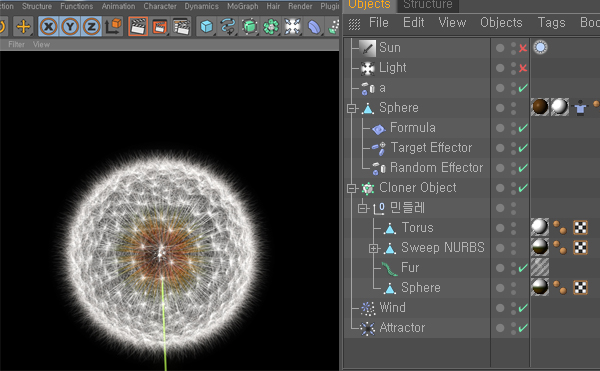Viewport: 600px width, 371px height.
Task: Open the Render menu
Action: [300, 6]
